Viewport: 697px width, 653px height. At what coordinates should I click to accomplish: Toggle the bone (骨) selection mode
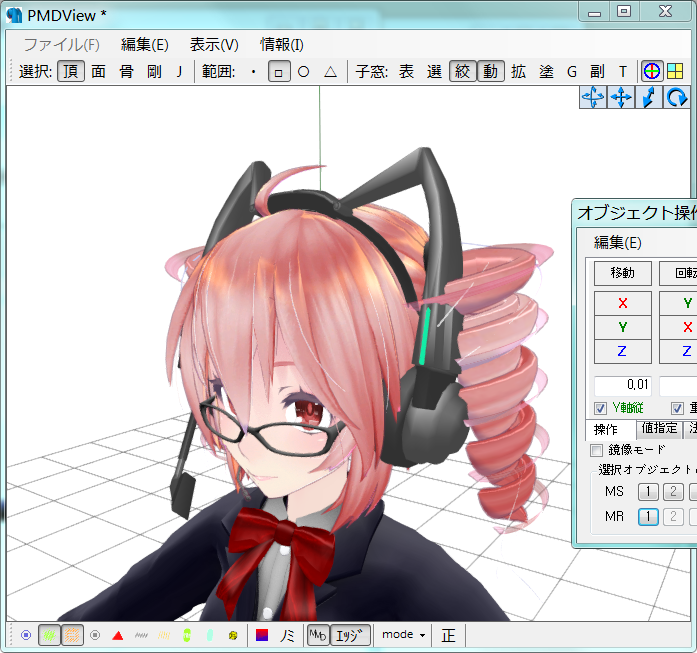(x=126, y=71)
